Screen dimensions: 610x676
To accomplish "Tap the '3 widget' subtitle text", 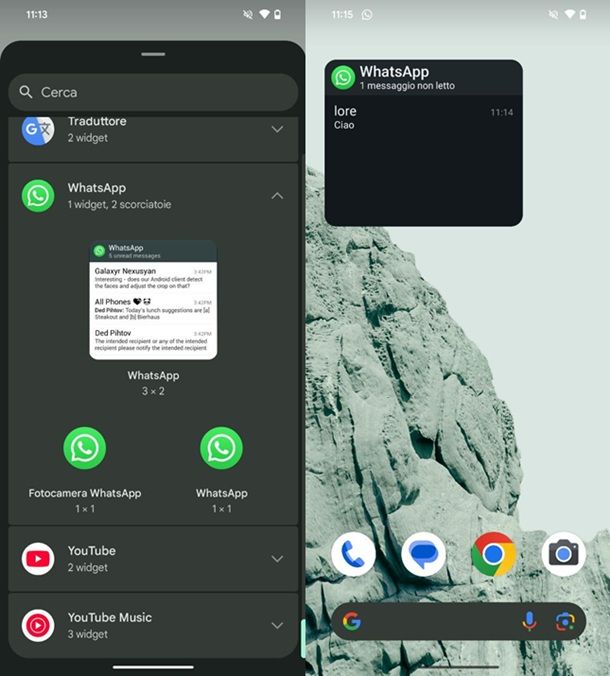I will point(88,634).
